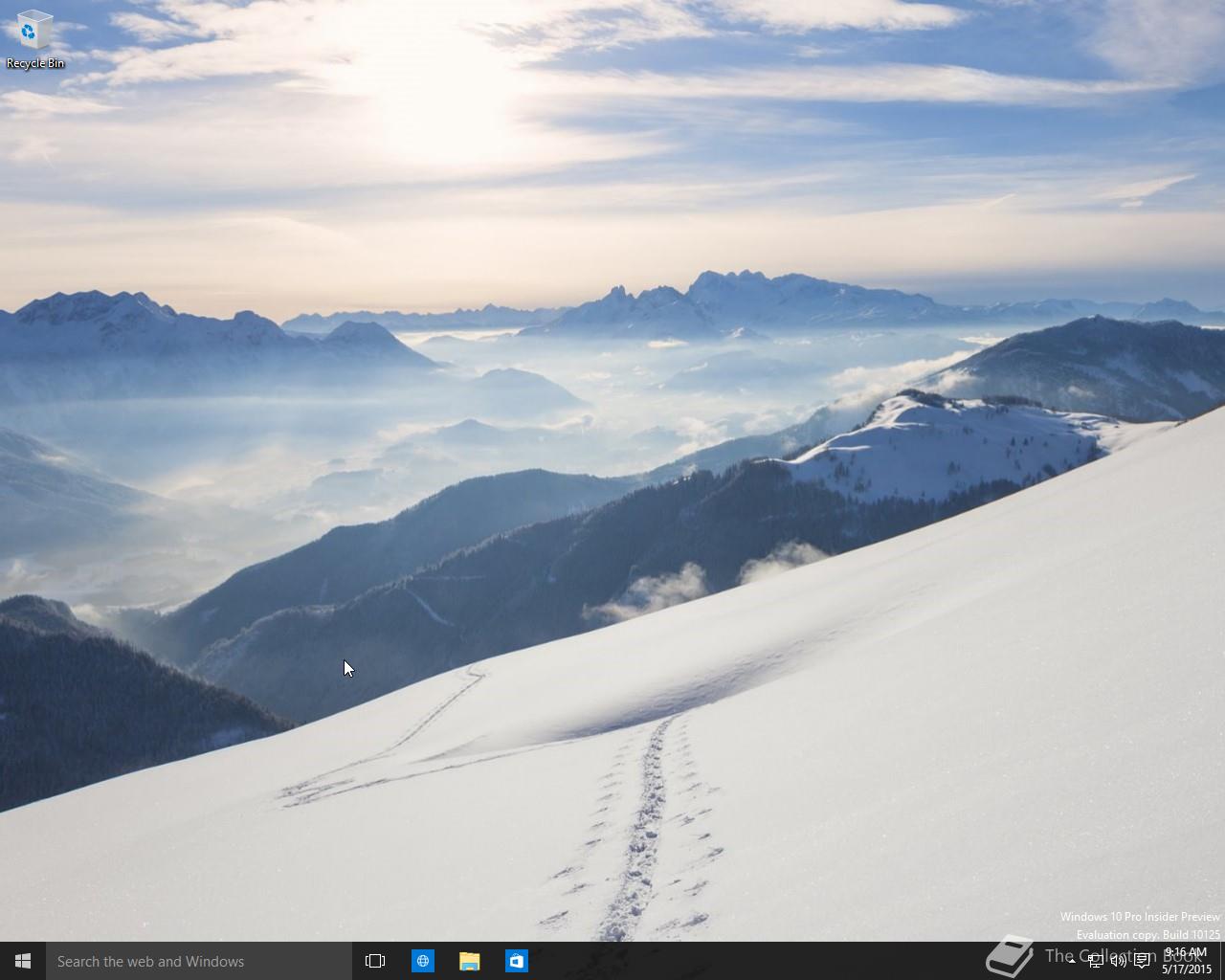
Task: Open the network status tray icon
Action: point(1095,961)
